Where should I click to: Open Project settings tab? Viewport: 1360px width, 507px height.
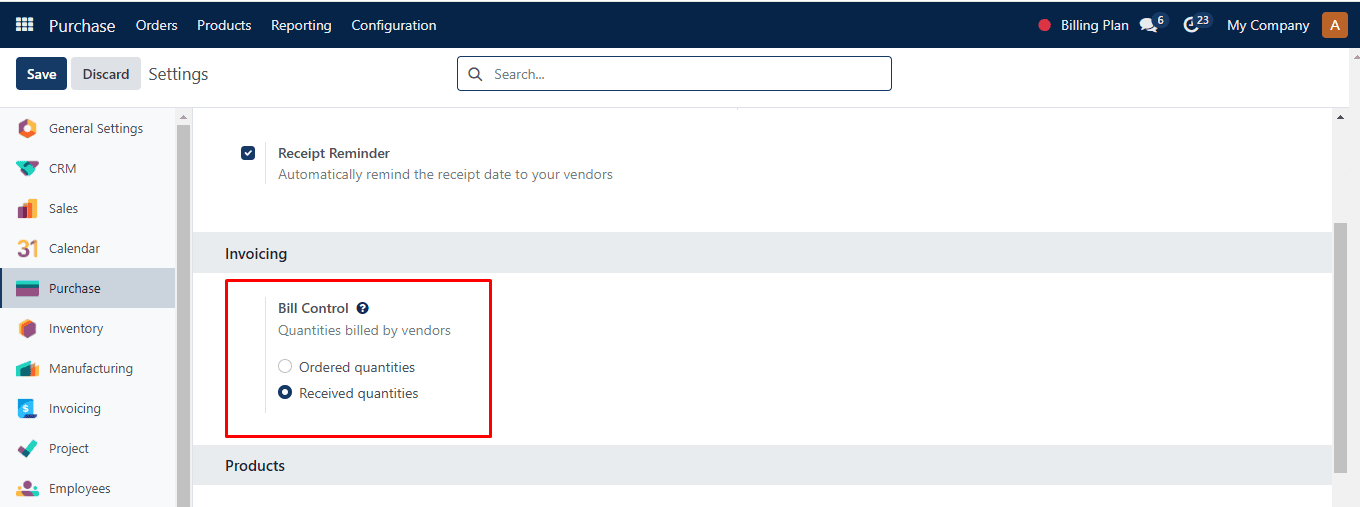click(x=88, y=448)
